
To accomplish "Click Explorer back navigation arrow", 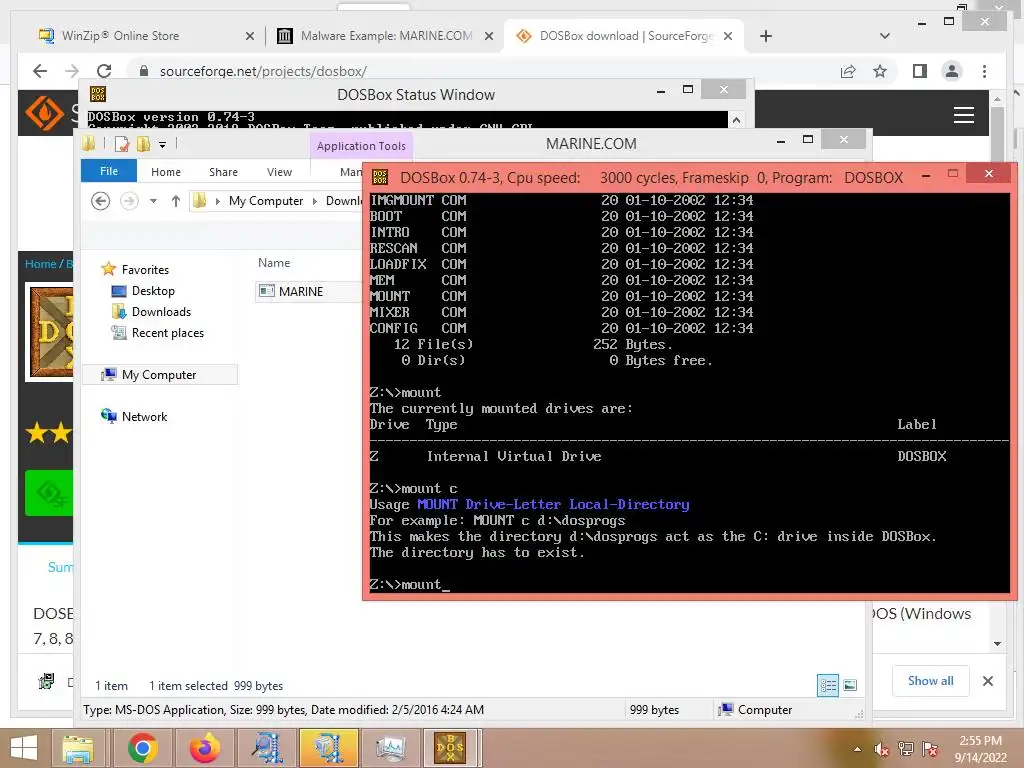I will click(100, 200).
